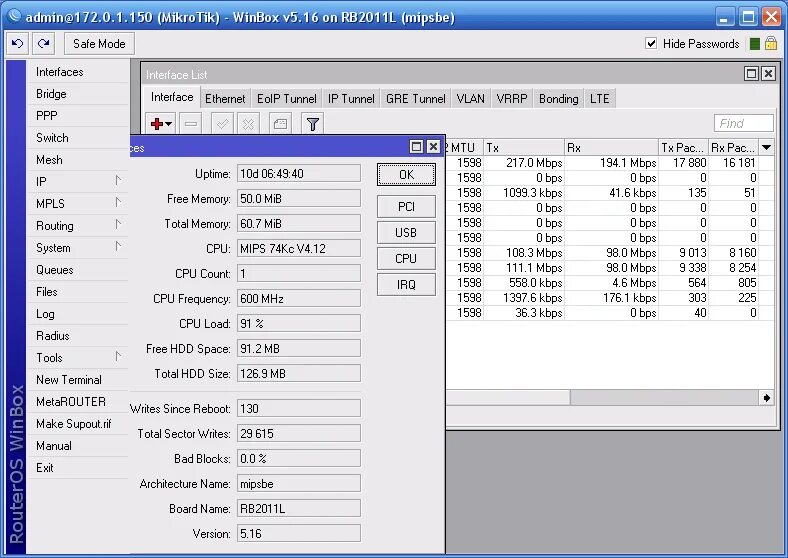The width and height of the screenshot is (788, 558).
Task: Toggle the Safe Mode button
Action: (x=99, y=44)
